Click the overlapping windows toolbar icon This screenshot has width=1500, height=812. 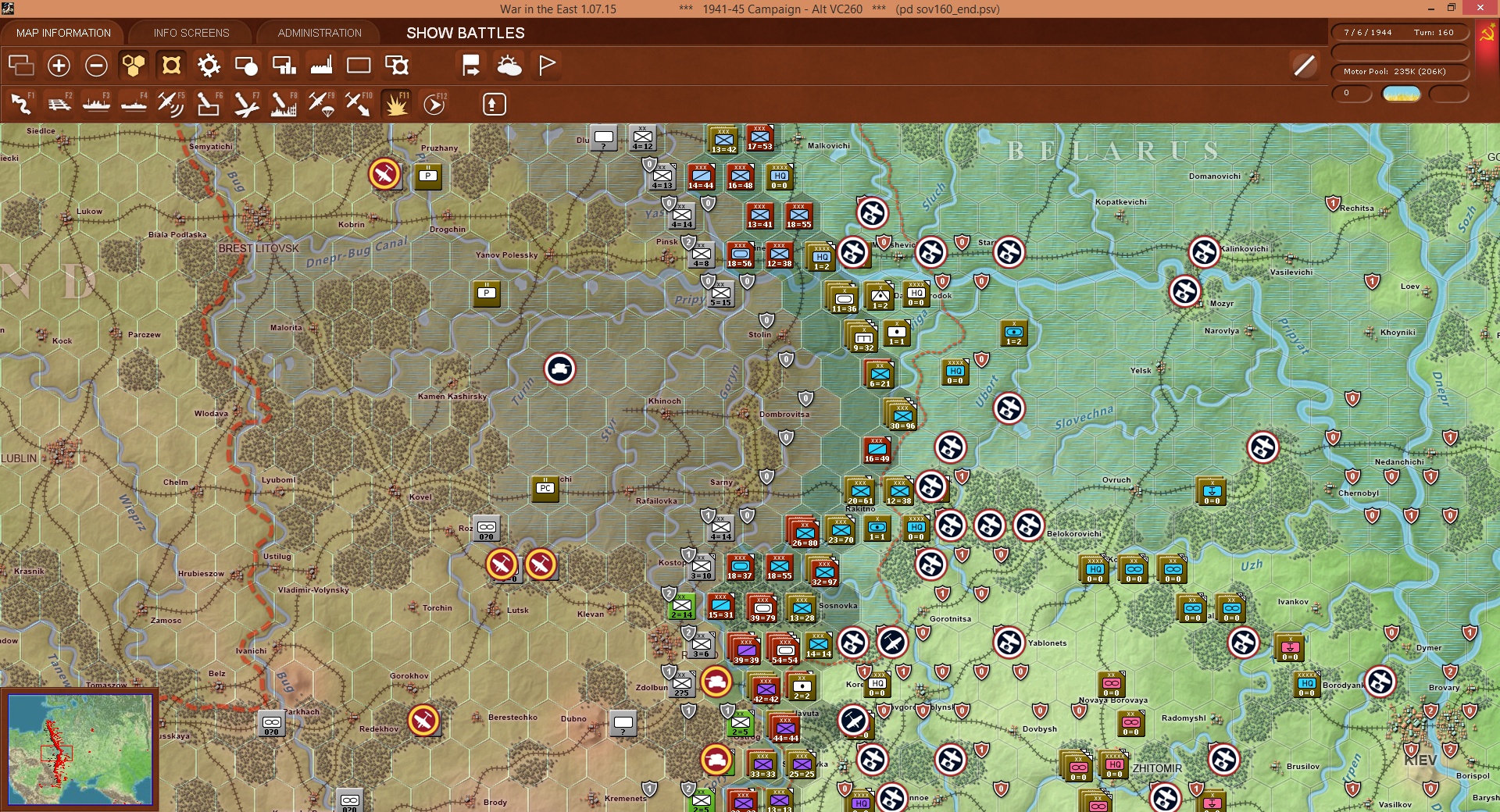point(21,66)
